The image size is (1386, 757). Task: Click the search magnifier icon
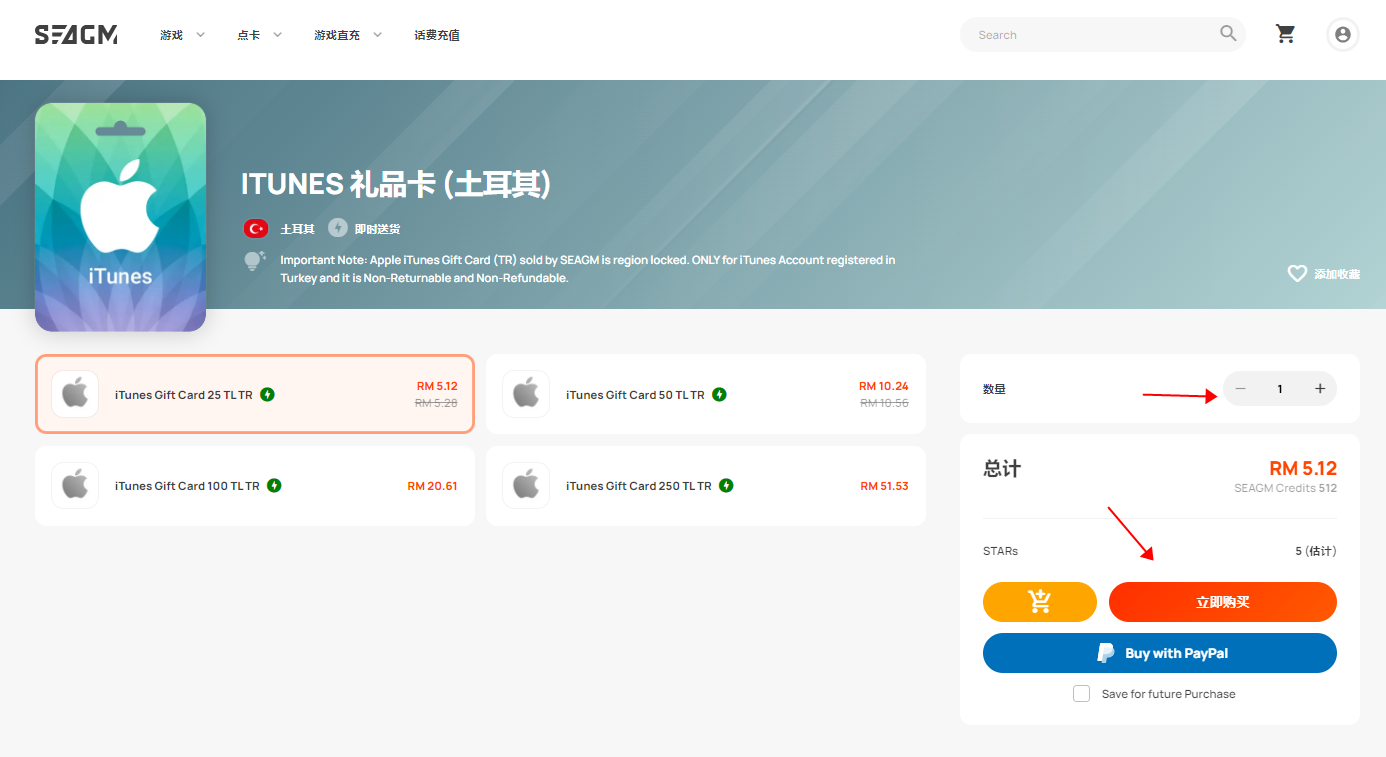(x=1228, y=34)
